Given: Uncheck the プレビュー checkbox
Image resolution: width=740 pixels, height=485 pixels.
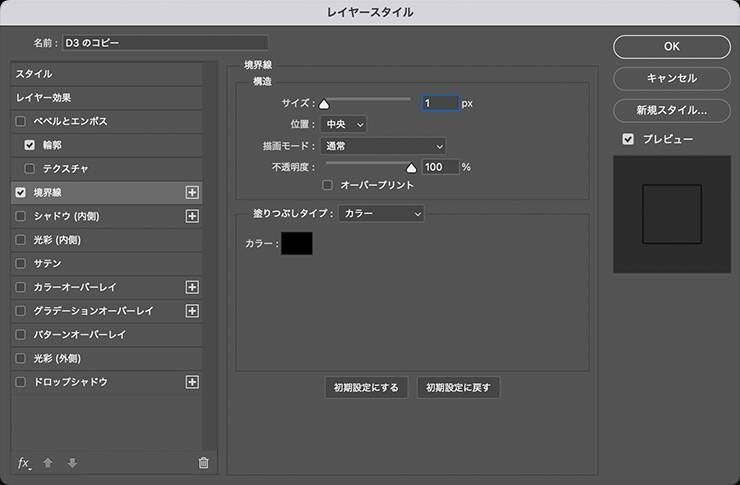Looking at the screenshot, I should [x=628, y=139].
